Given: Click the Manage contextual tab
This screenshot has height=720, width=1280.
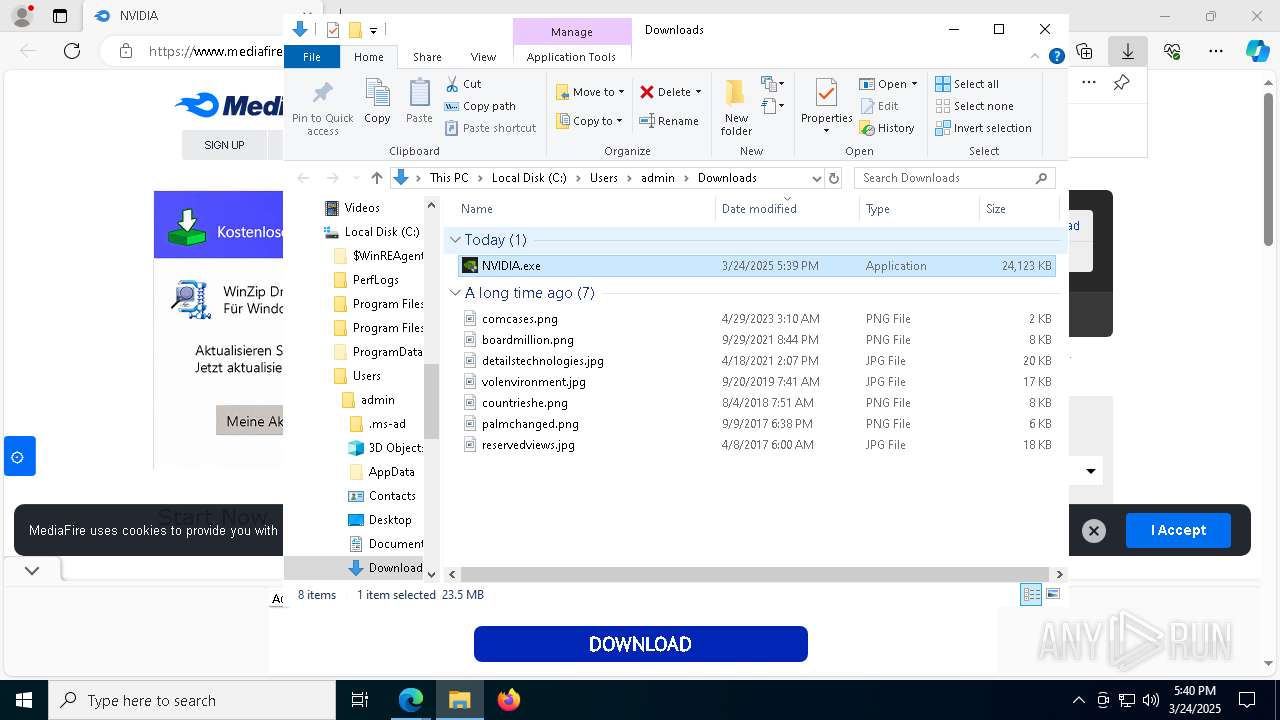Looking at the screenshot, I should 572,32.
